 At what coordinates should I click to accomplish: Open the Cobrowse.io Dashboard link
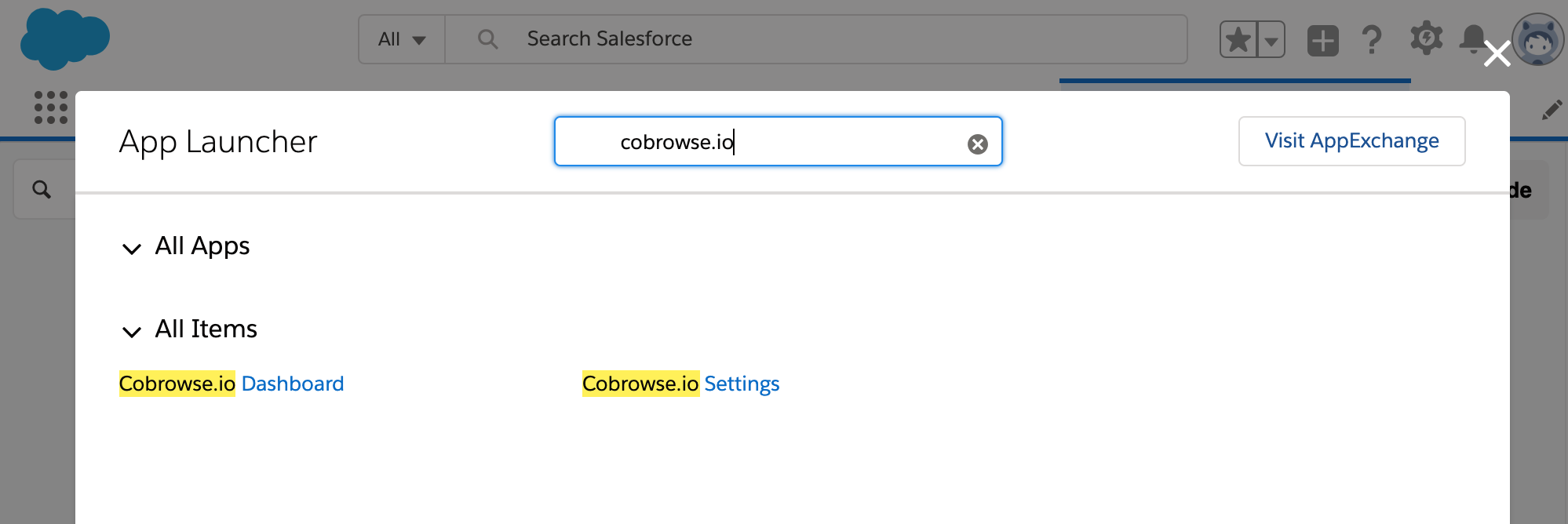point(232,384)
